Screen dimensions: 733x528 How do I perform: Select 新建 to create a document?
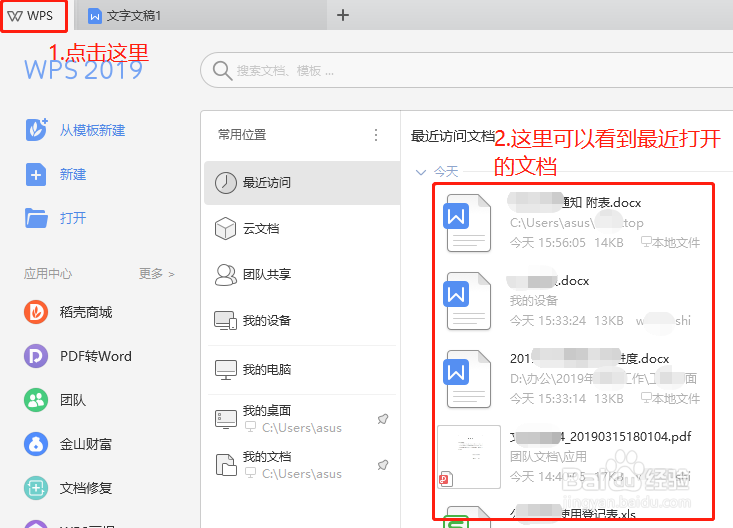pyautogui.click(x=73, y=174)
